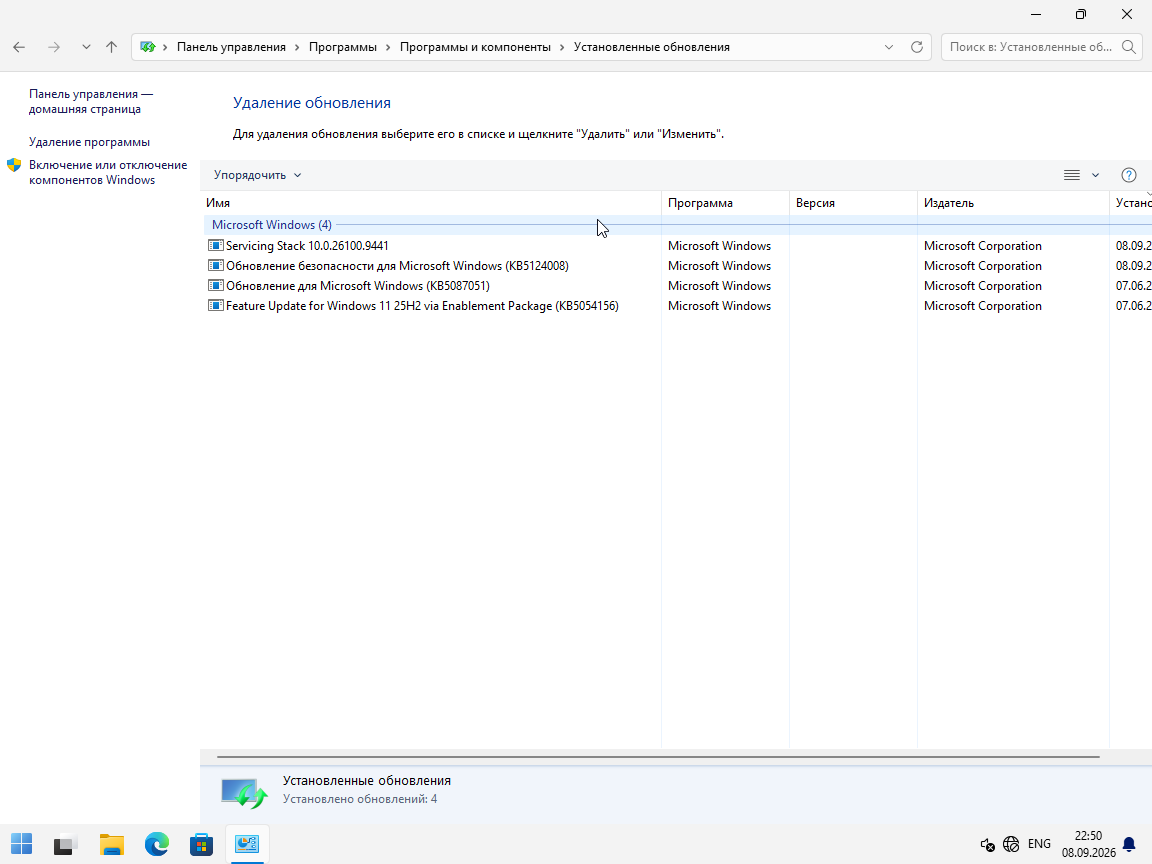1152x864 pixels.
Task: Open recent locations chevron near navigation arrows
Action: coord(86,47)
